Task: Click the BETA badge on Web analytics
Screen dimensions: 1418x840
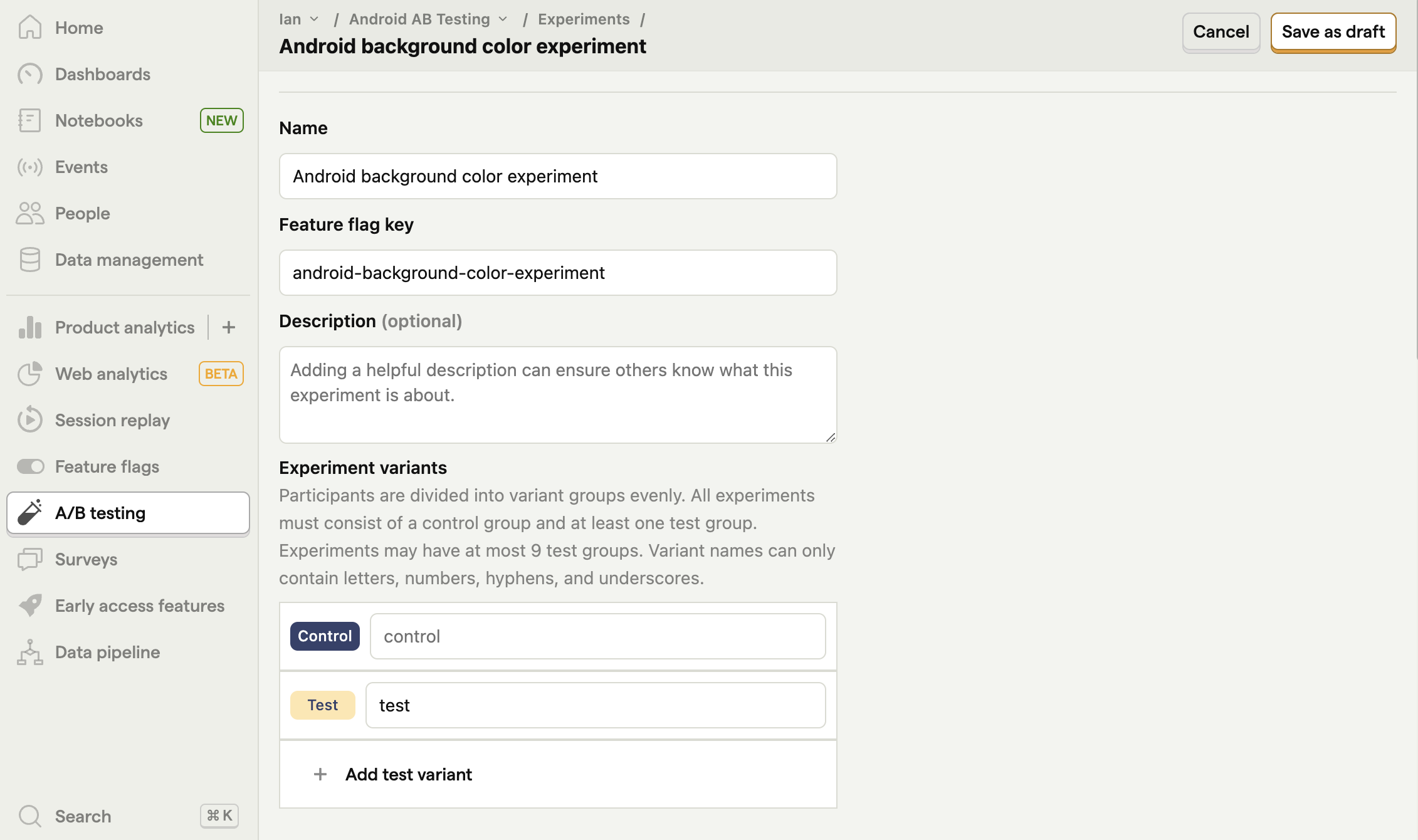Action: pos(221,373)
